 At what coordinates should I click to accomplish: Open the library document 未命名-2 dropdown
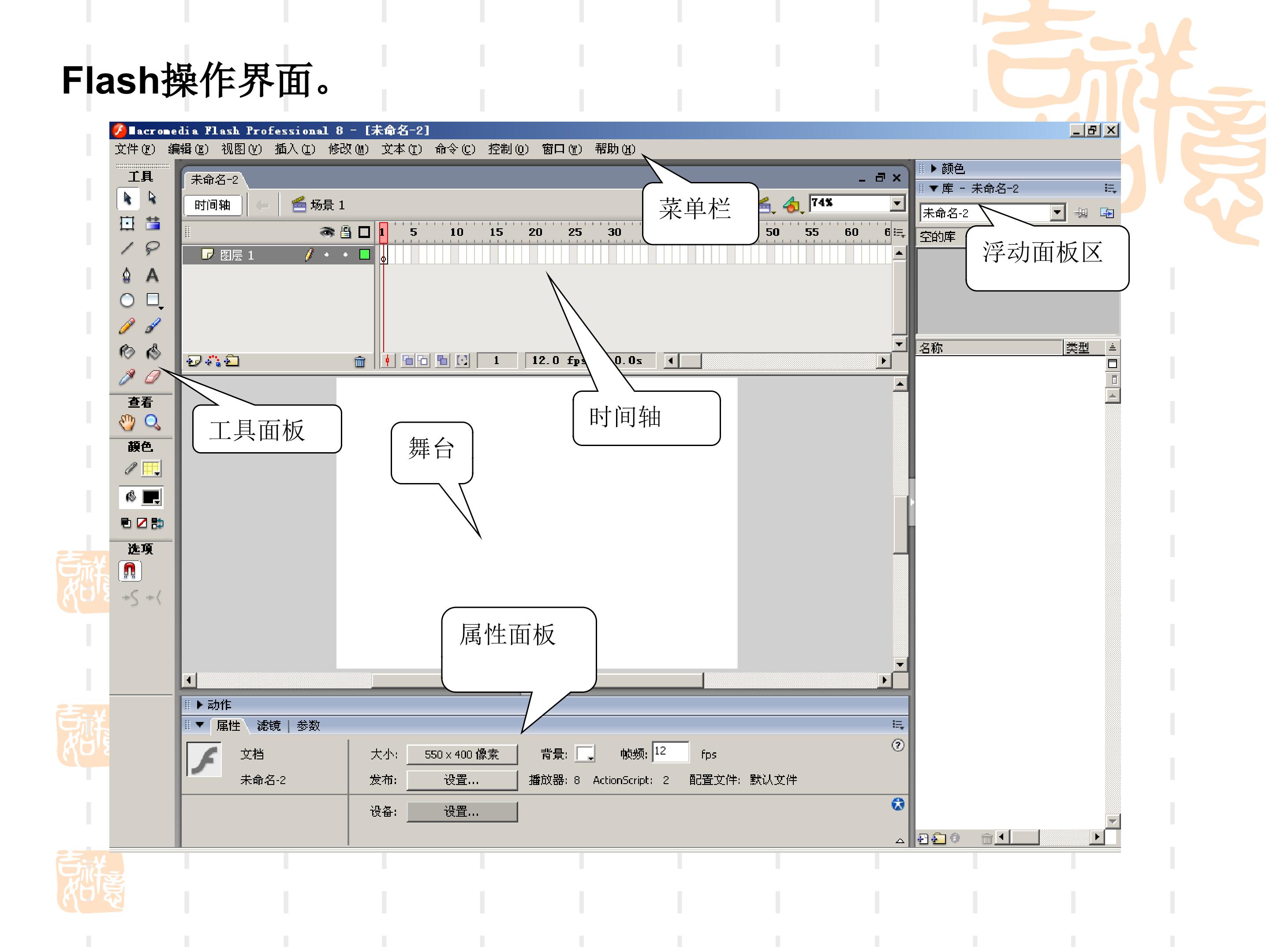1057,213
